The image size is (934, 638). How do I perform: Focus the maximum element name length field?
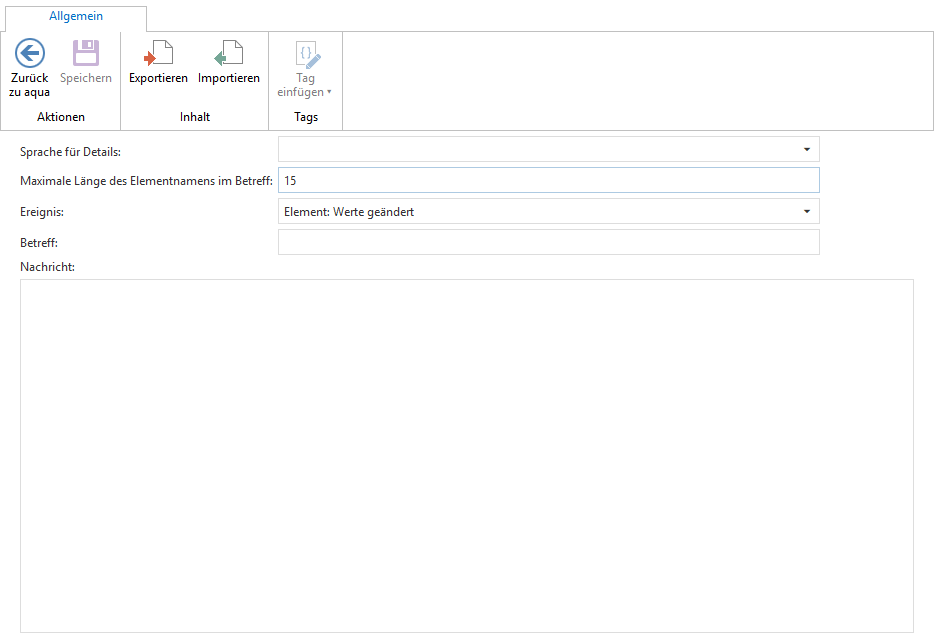click(548, 180)
